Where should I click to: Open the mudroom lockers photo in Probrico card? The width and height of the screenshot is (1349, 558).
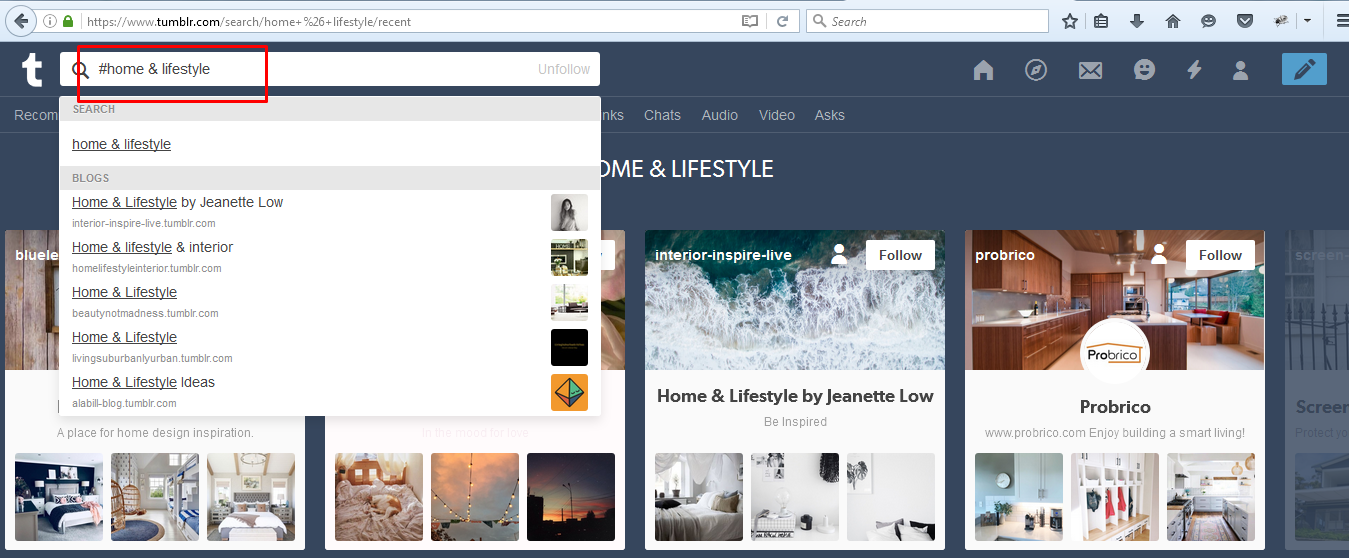pyautogui.click(x=1115, y=497)
